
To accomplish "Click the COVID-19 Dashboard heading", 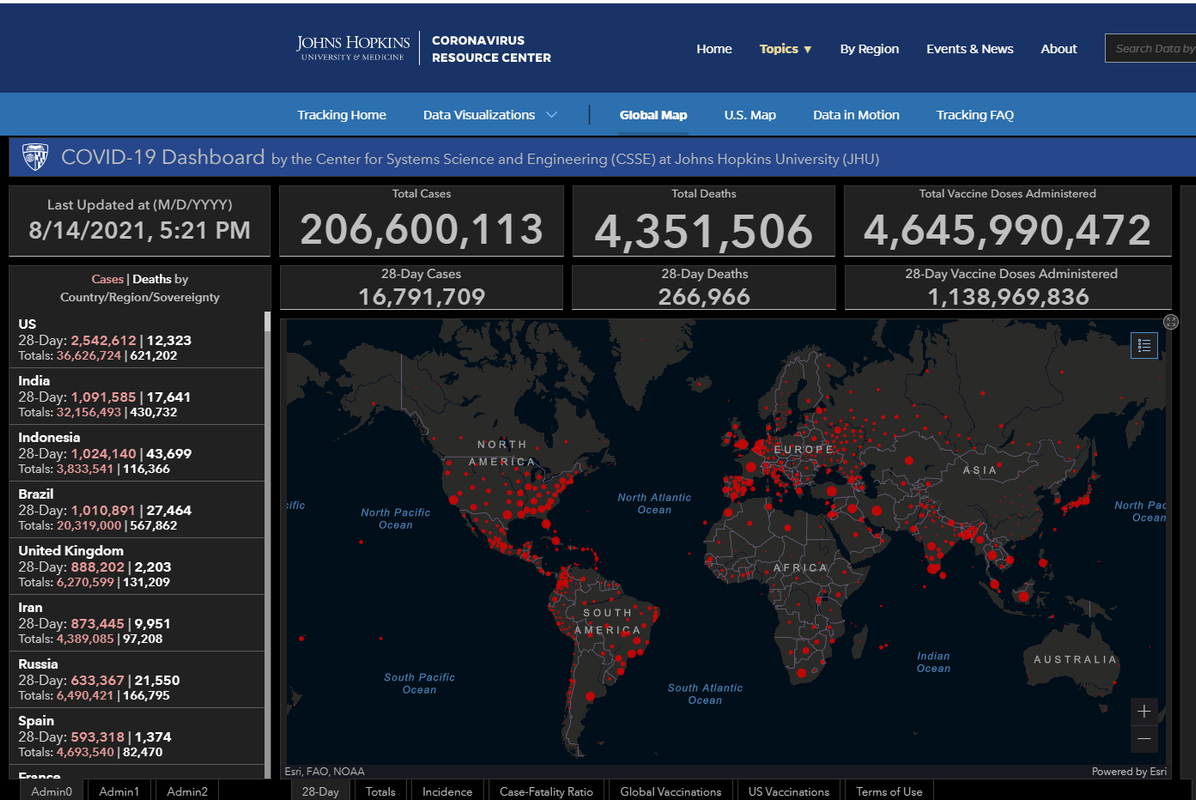I will pos(162,157).
